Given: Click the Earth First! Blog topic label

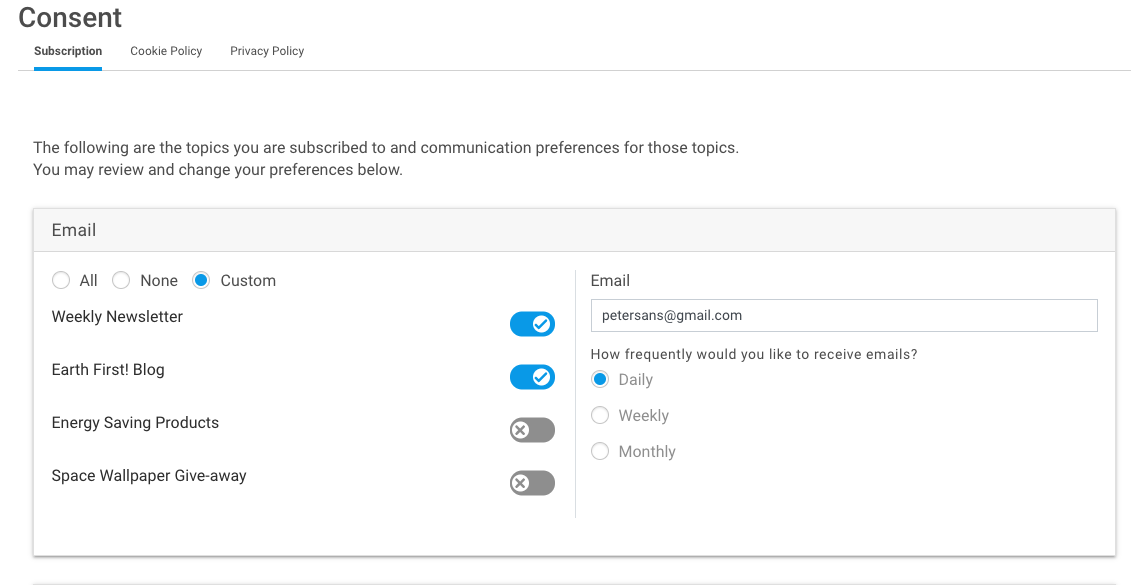Looking at the screenshot, I should pyautogui.click(x=108, y=370).
